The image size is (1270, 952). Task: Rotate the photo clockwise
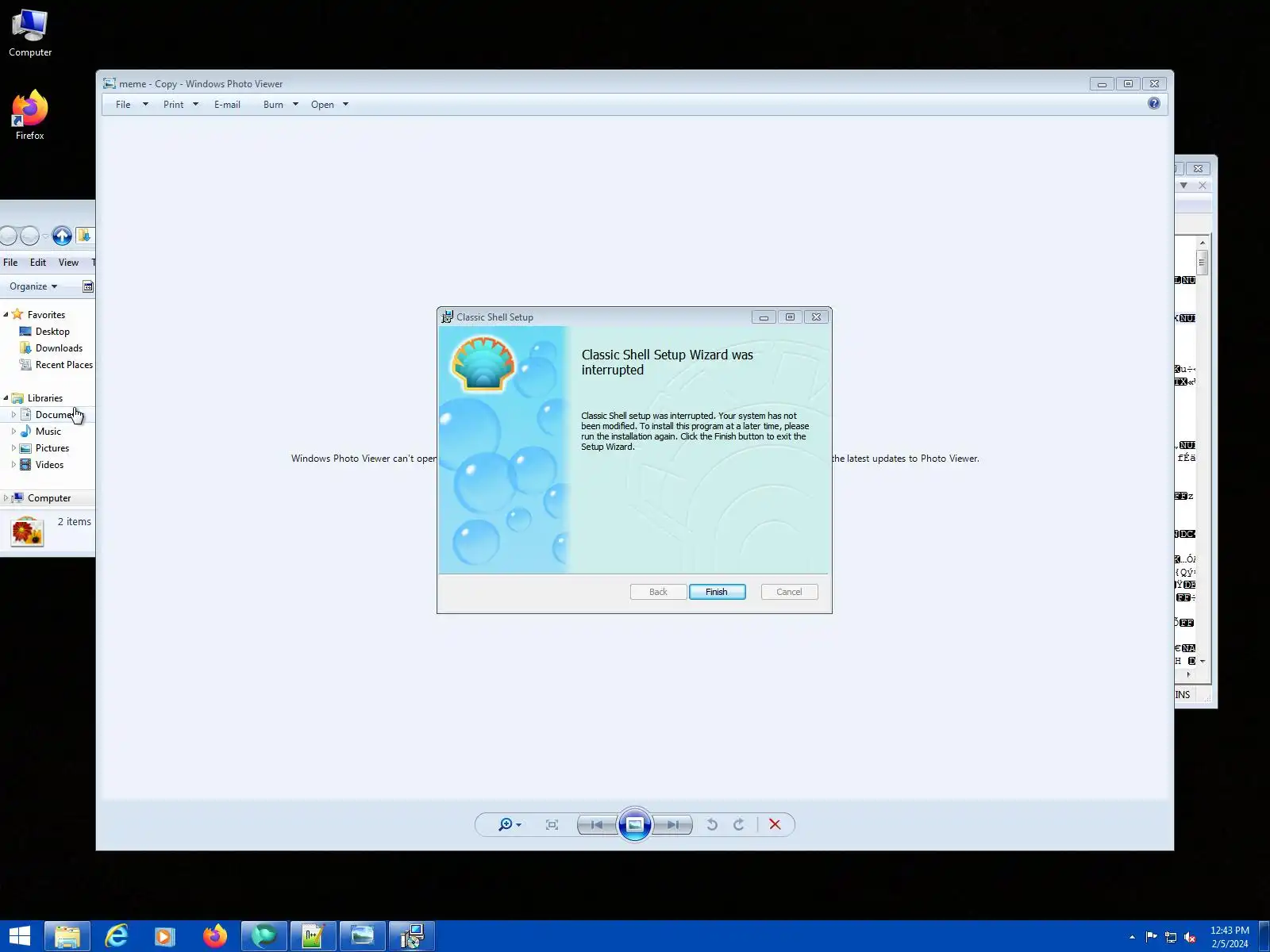pos(738,825)
